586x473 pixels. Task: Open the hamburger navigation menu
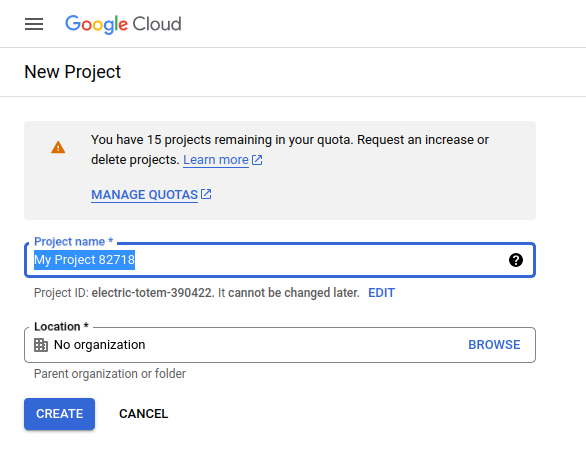(x=34, y=24)
